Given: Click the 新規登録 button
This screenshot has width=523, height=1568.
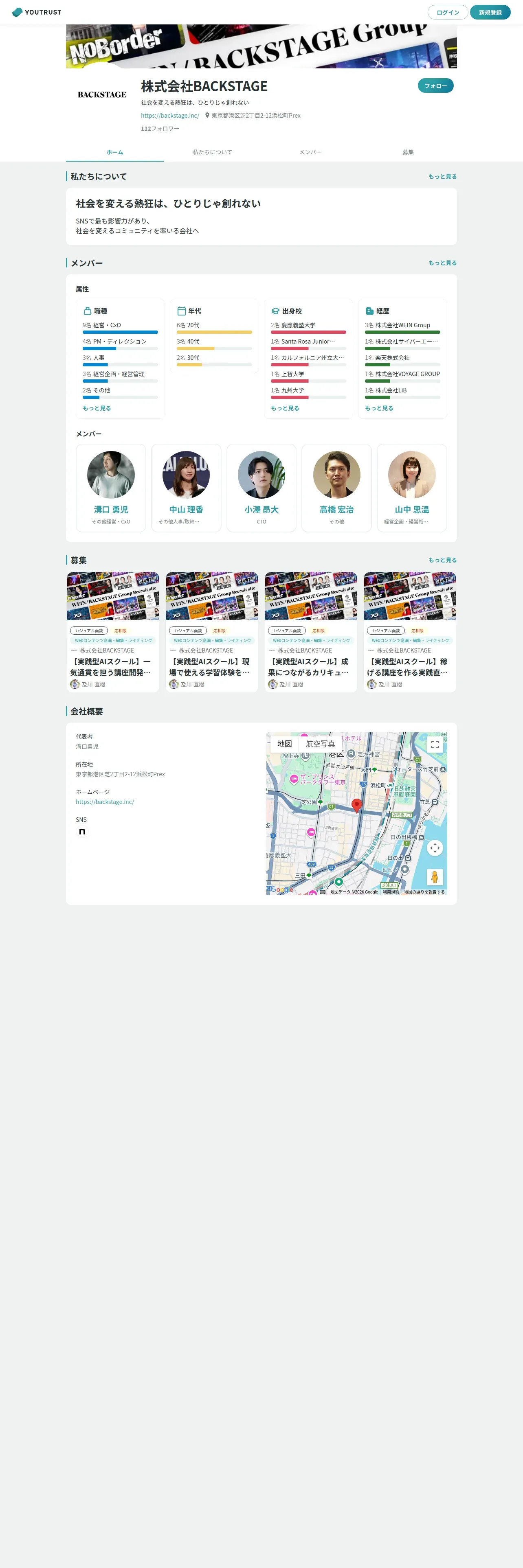Looking at the screenshot, I should 490,12.
